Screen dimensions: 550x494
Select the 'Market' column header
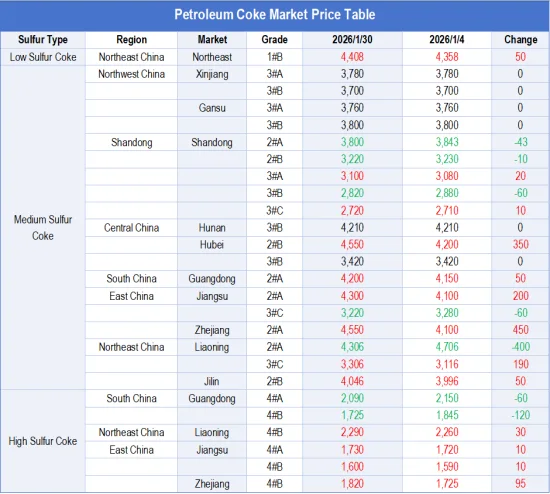pos(212,40)
